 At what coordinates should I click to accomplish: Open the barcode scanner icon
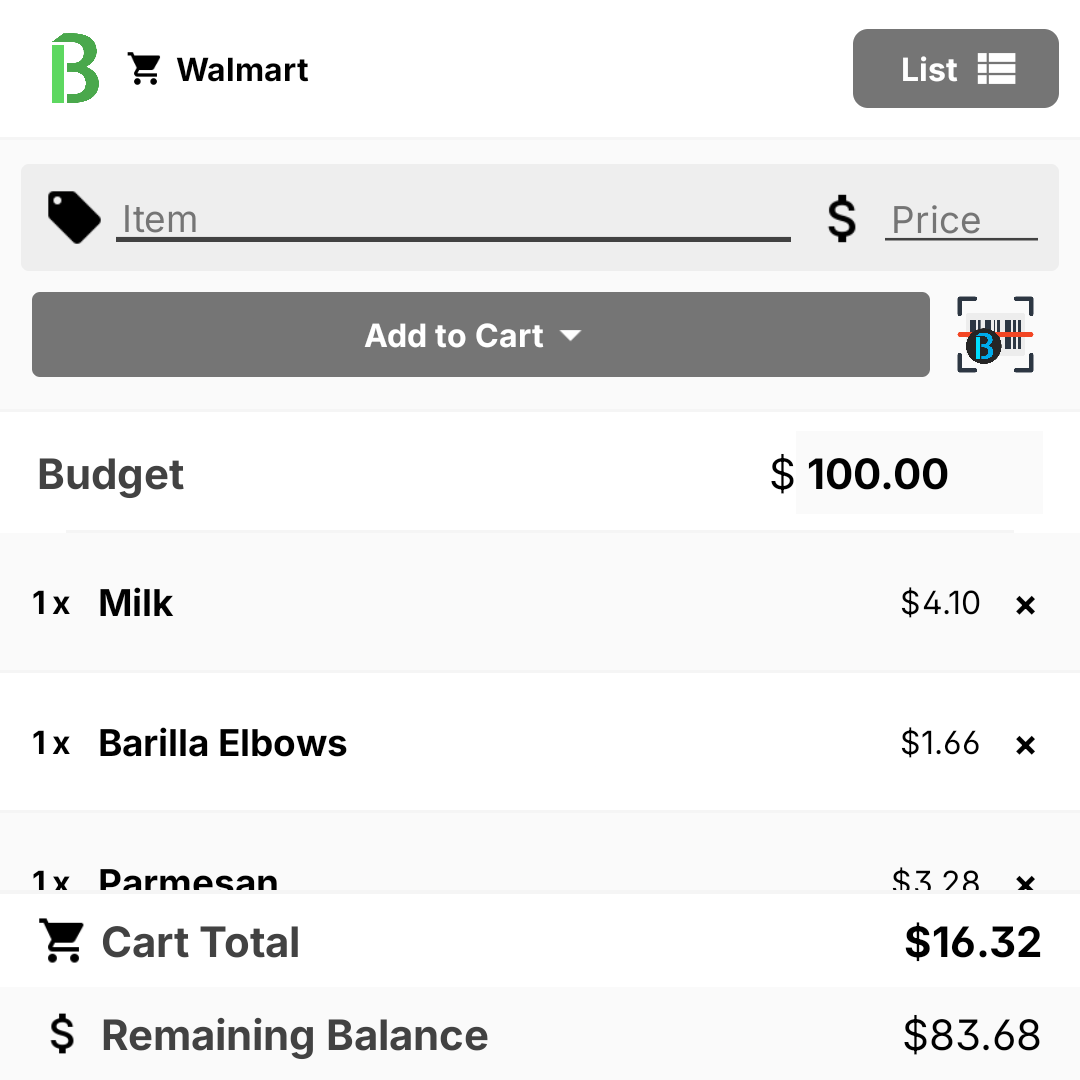995,335
